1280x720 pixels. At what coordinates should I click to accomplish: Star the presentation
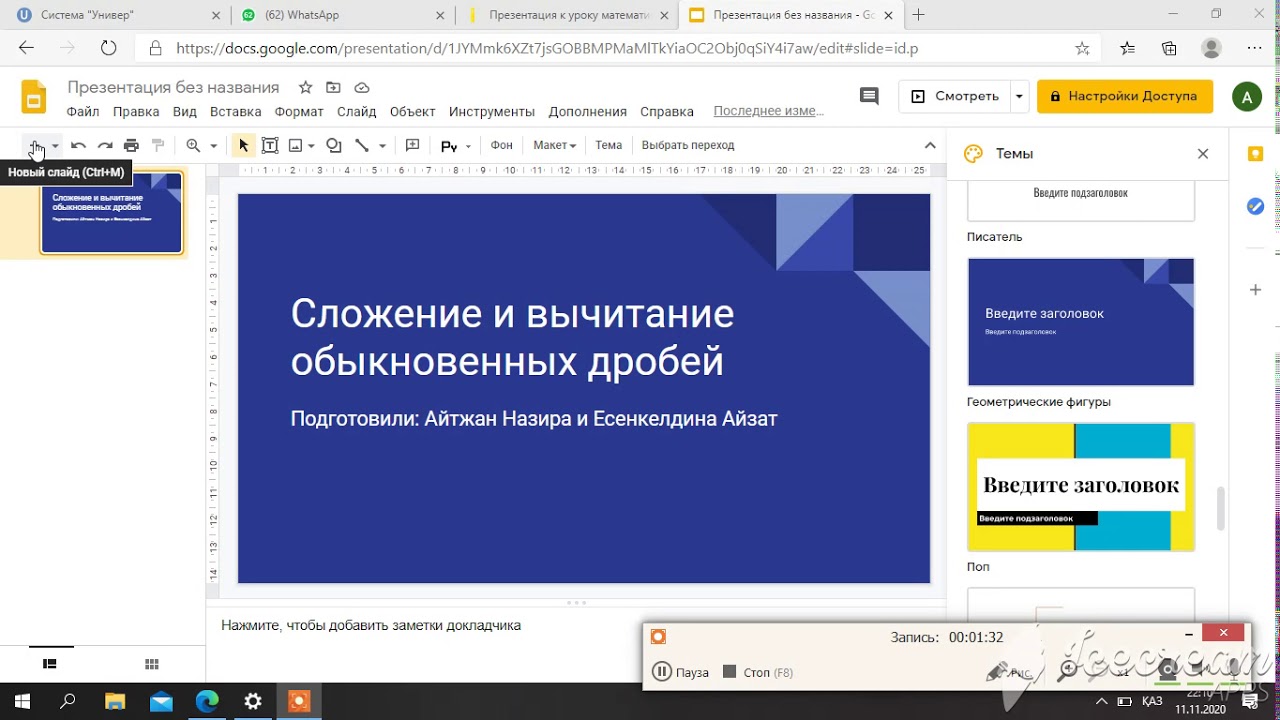306,87
